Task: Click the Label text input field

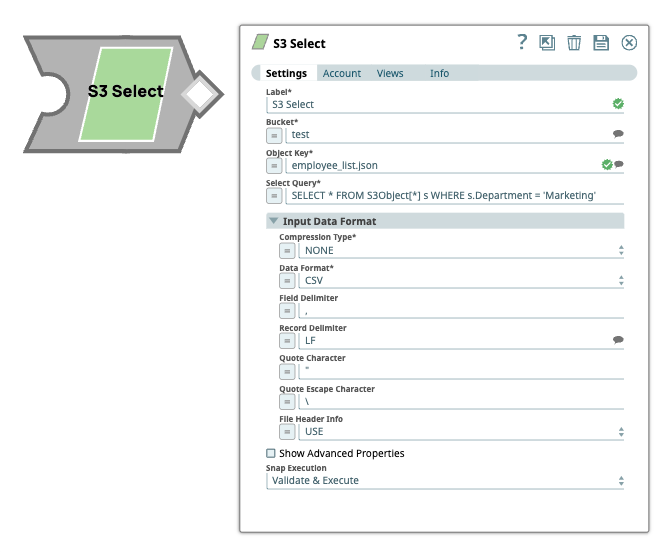Action: (438, 104)
